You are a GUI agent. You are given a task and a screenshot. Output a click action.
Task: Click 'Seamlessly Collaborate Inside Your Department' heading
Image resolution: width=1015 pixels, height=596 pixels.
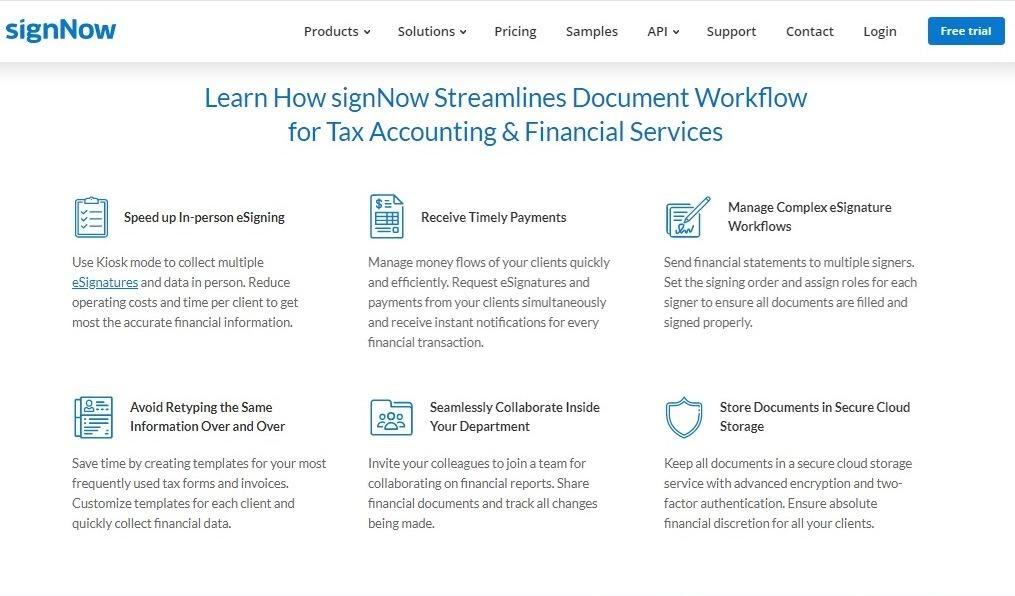515,416
